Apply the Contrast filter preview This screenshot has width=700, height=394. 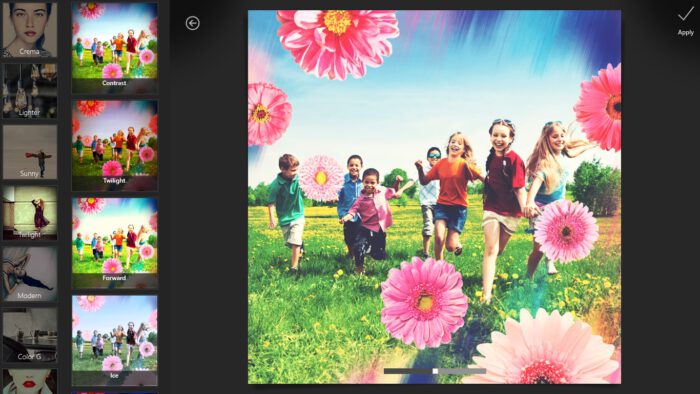[115, 48]
